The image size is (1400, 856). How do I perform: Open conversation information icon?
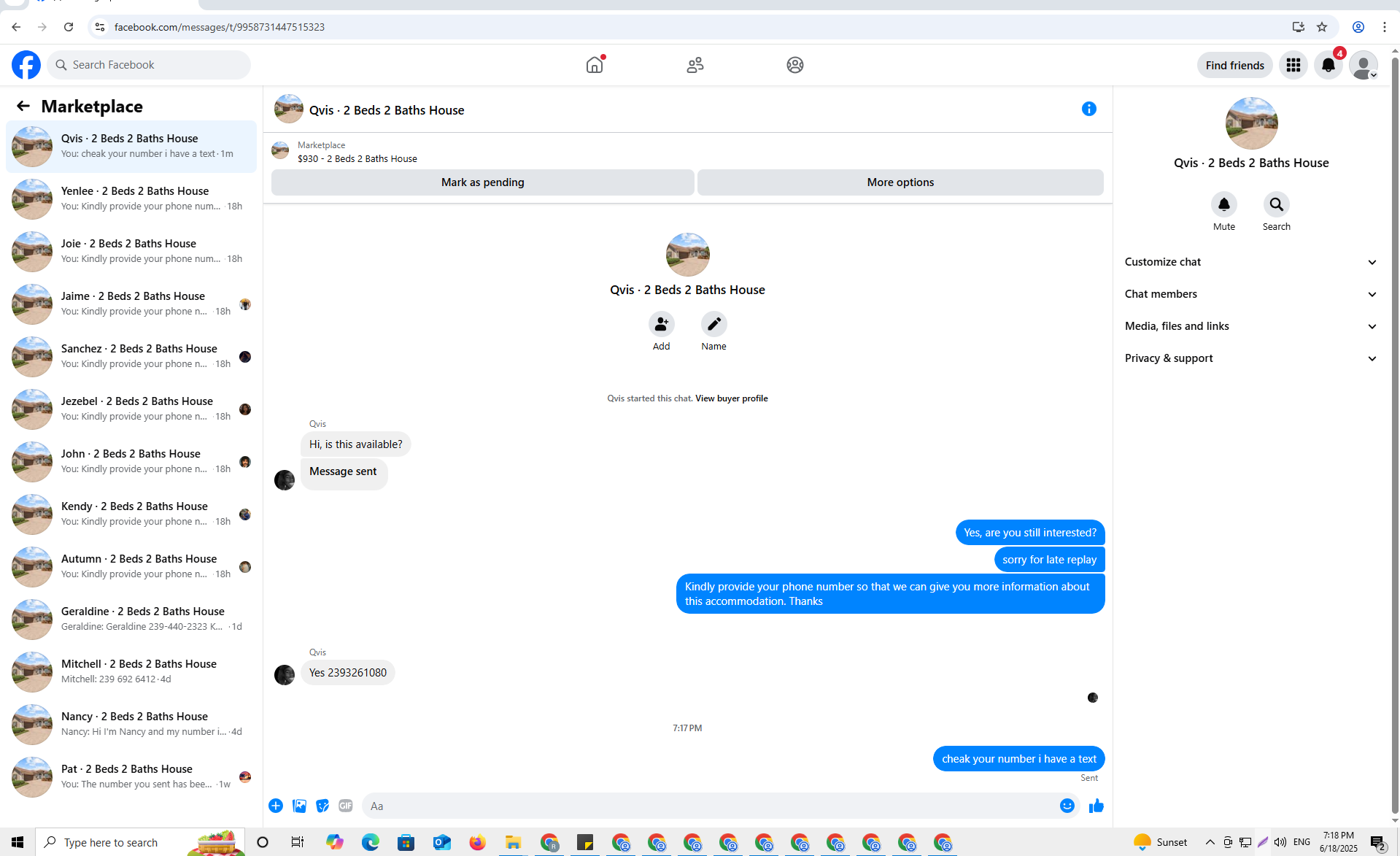[x=1089, y=109]
